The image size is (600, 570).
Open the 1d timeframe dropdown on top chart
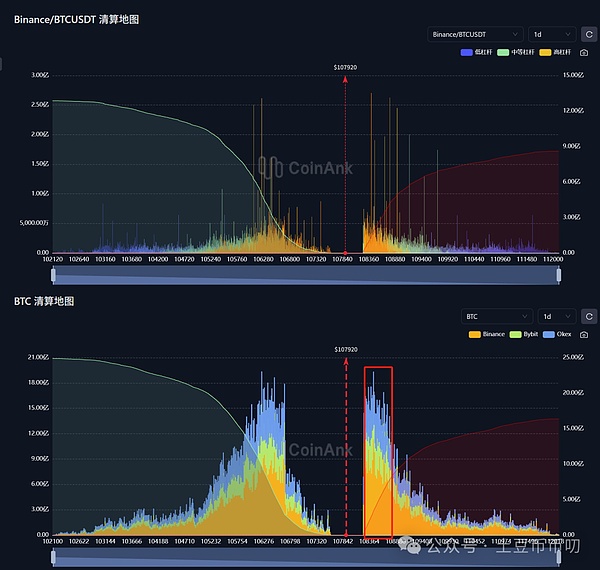tap(553, 34)
